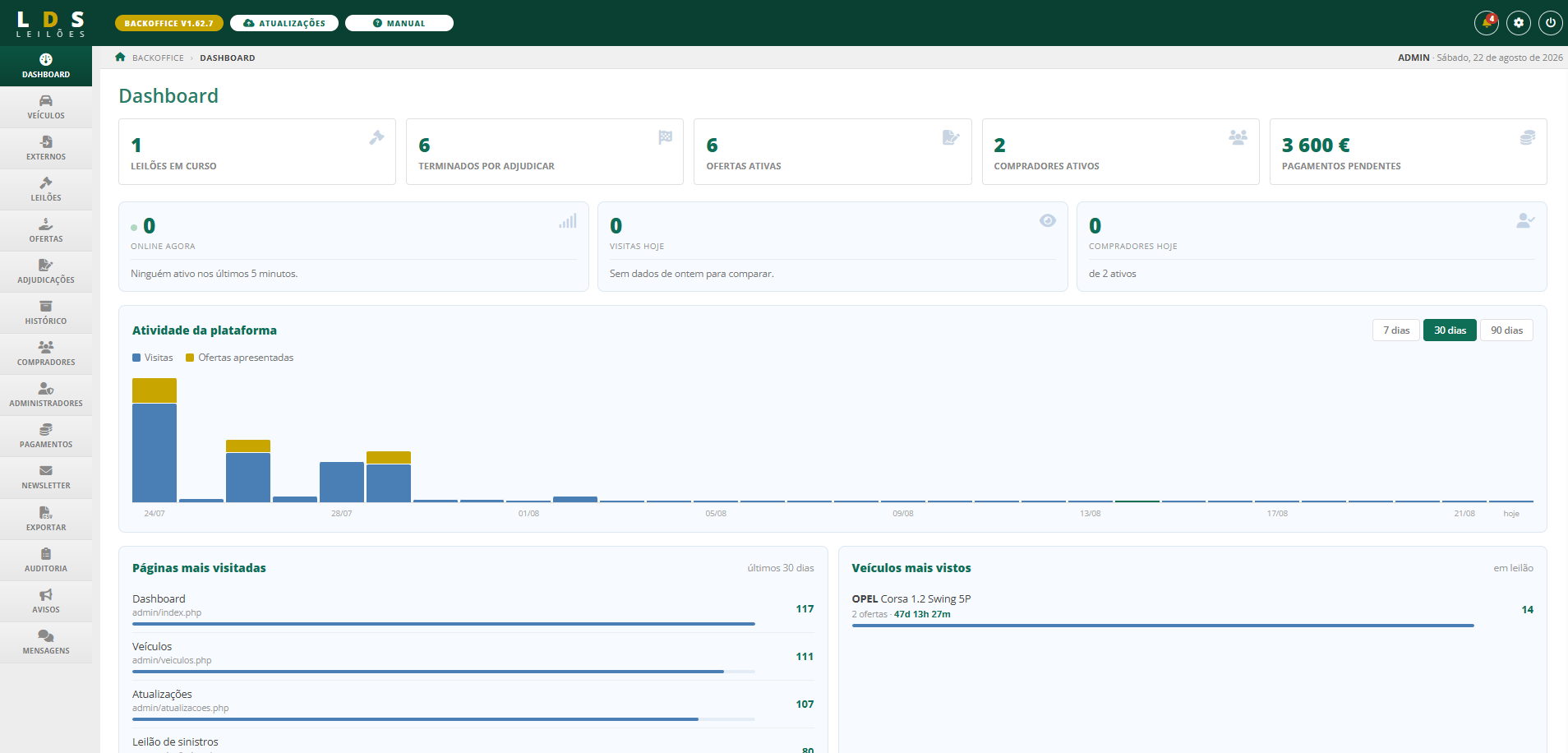The height and width of the screenshot is (753, 1568).
Task: Select the Dashboard sidebar item
Action: (46, 66)
